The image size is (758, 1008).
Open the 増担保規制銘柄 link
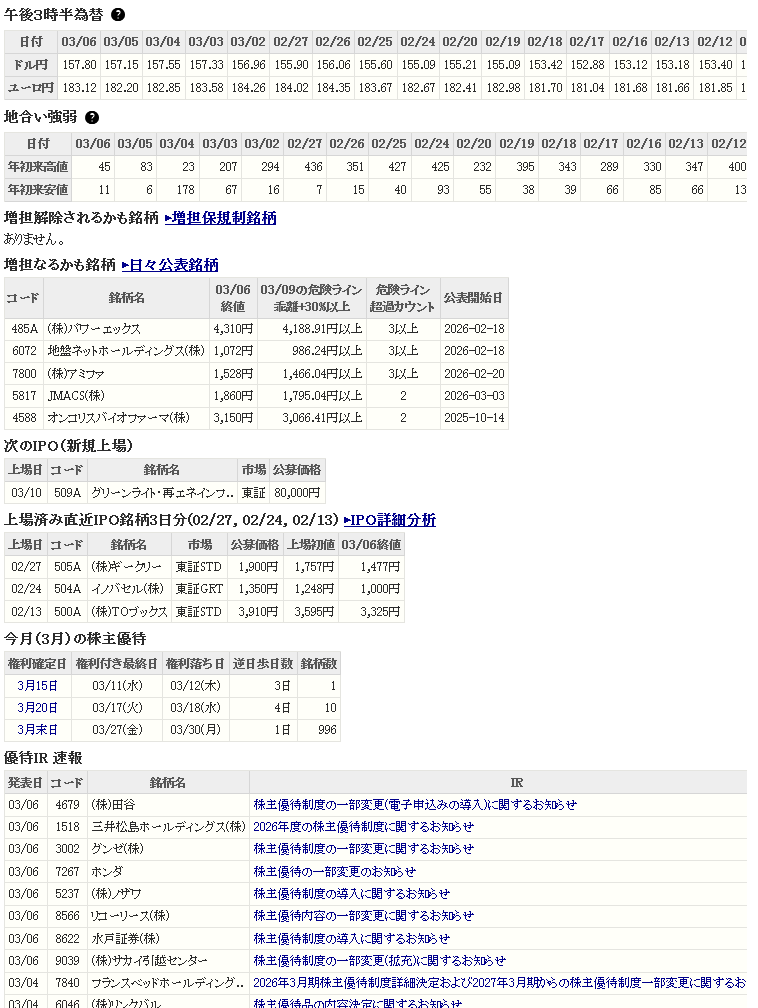tap(220, 218)
